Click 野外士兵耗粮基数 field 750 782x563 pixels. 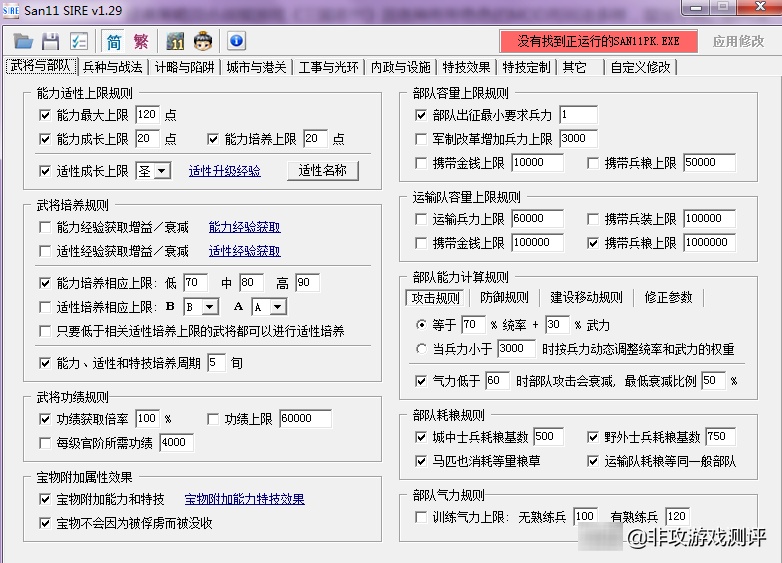[x=721, y=436]
